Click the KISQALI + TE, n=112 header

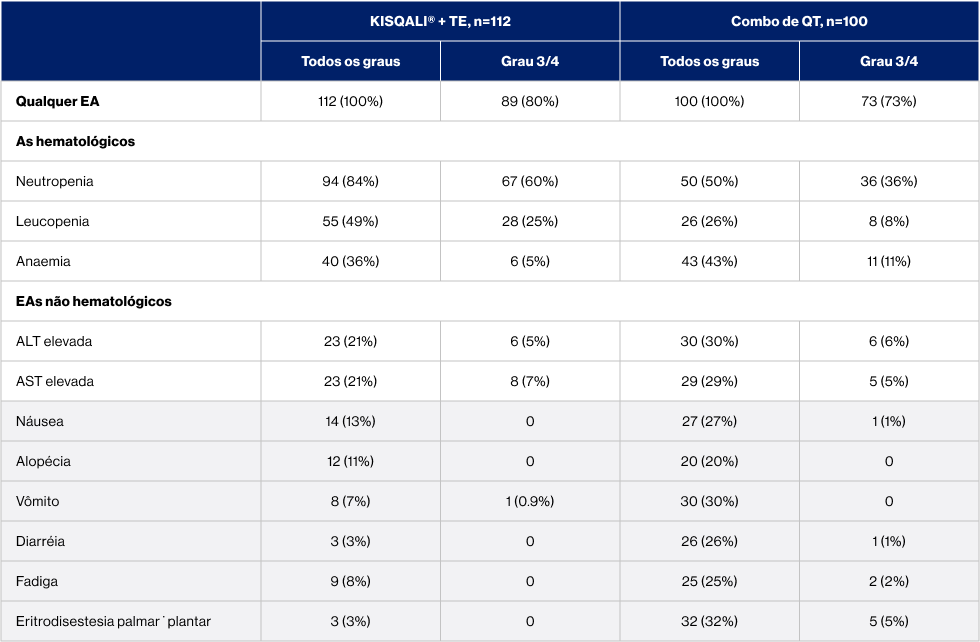(x=440, y=21)
